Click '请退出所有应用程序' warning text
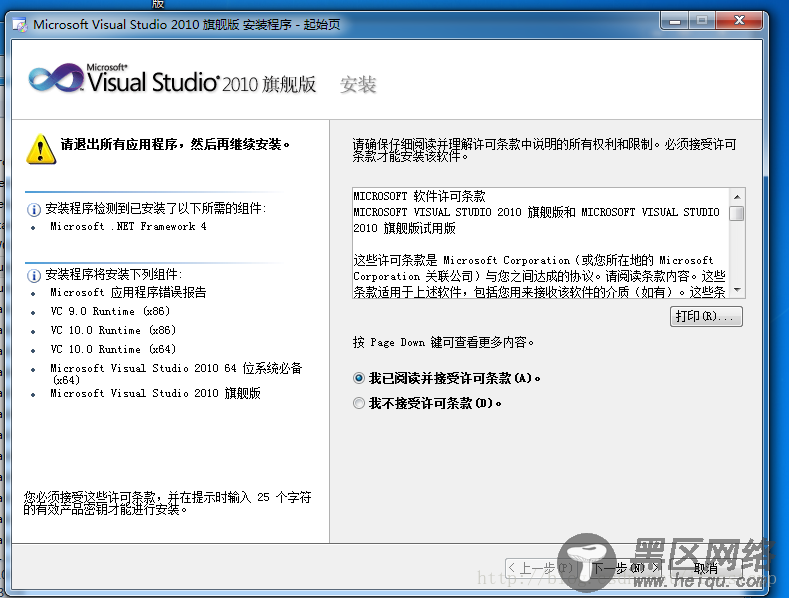 coord(175,144)
